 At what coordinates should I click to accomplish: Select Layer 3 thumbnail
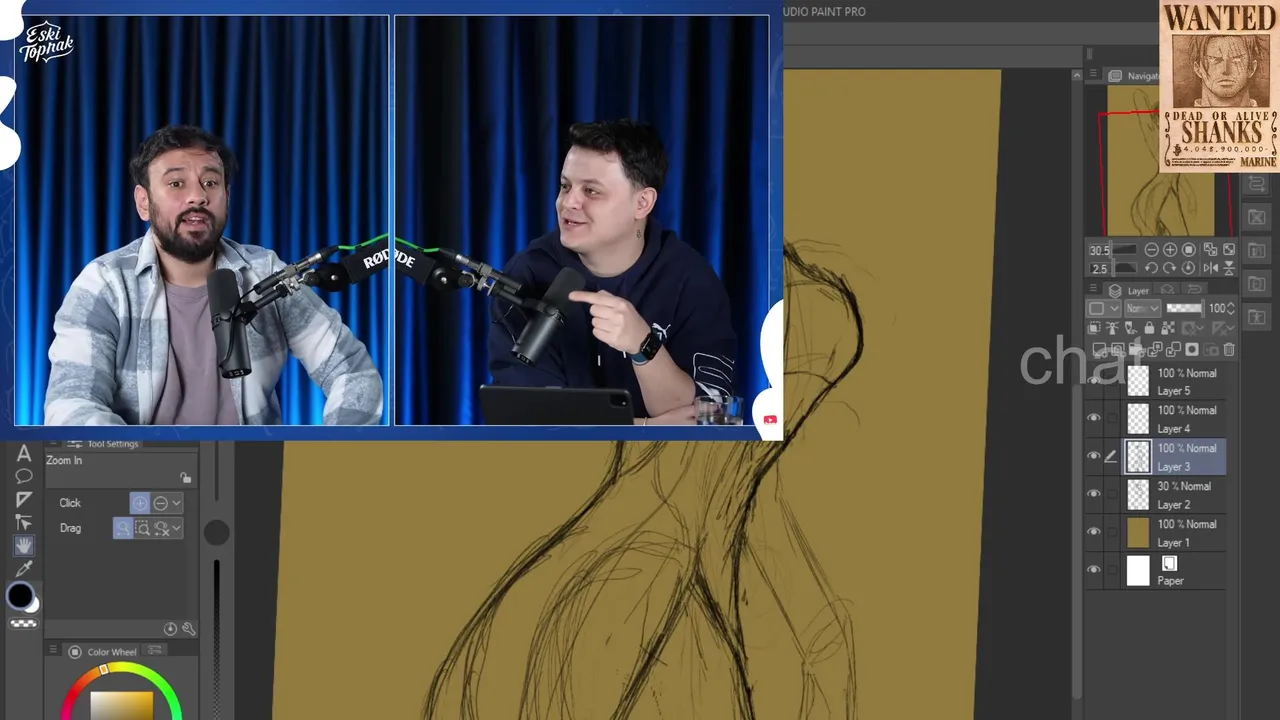coord(1138,457)
